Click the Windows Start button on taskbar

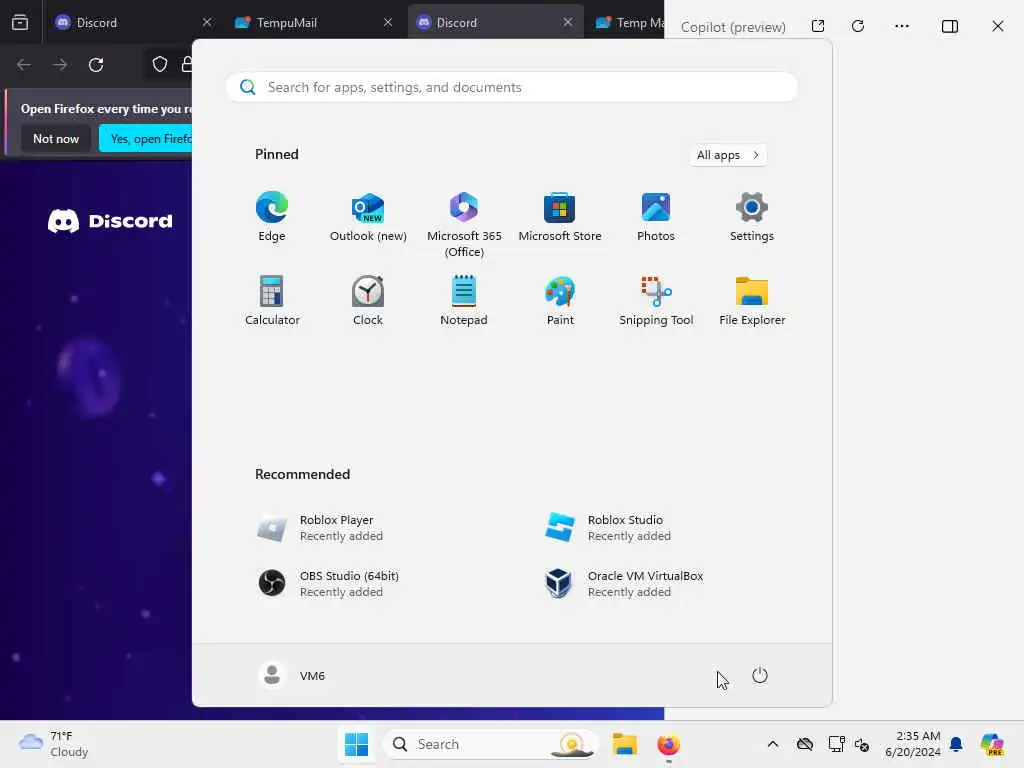click(x=357, y=744)
